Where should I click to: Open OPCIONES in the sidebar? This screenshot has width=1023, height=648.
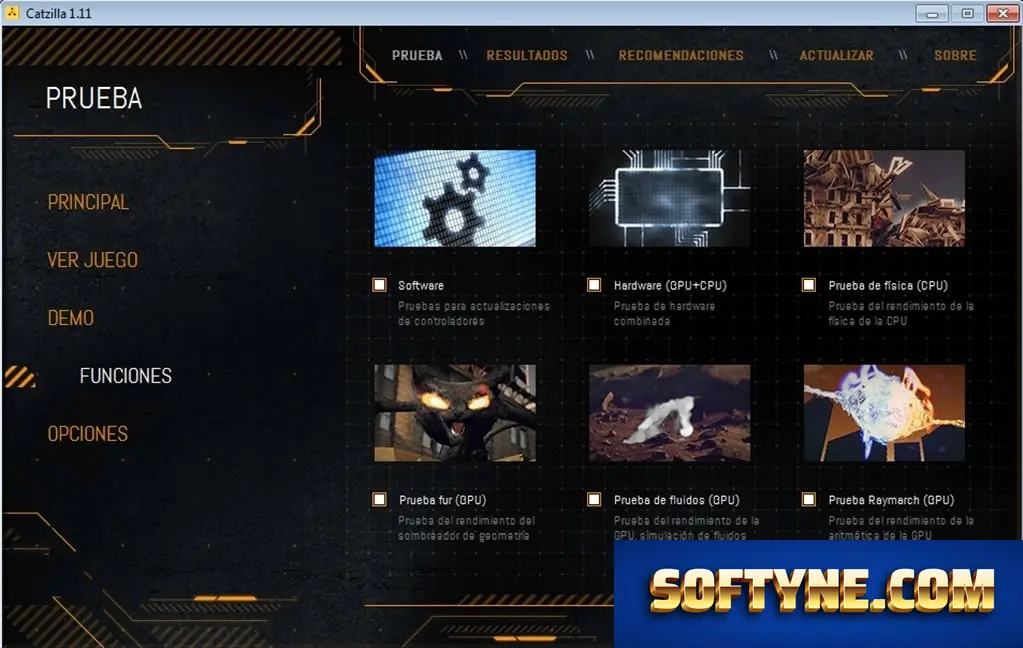click(x=87, y=434)
